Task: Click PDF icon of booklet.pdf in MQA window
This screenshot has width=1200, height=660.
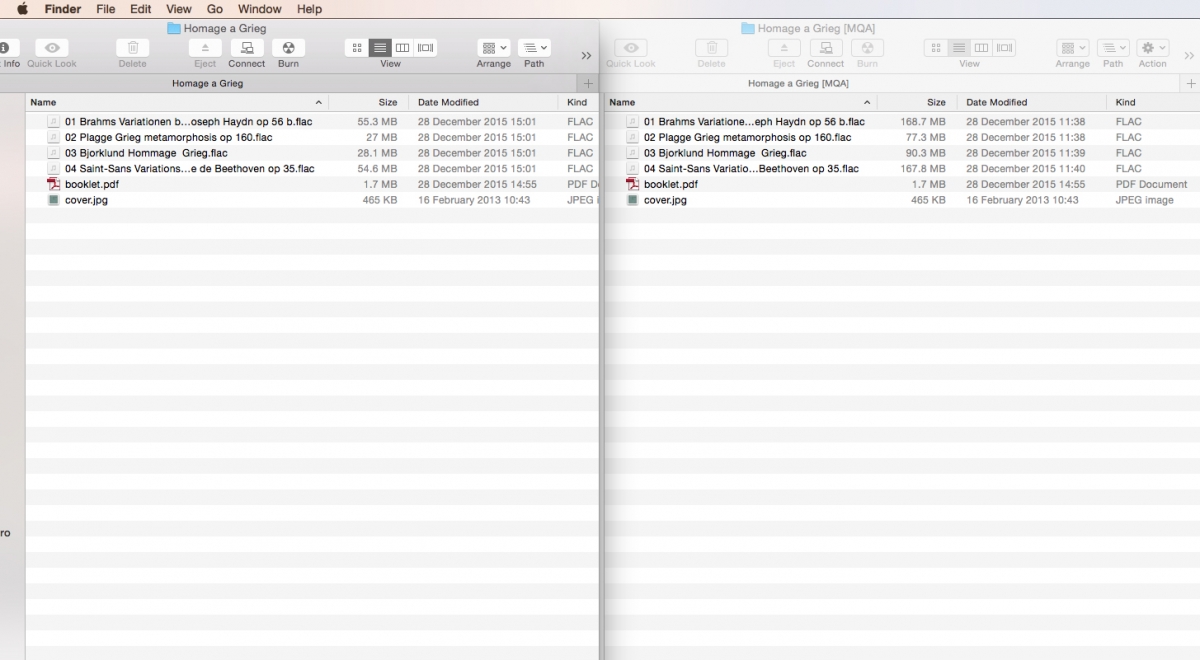Action: click(633, 184)
